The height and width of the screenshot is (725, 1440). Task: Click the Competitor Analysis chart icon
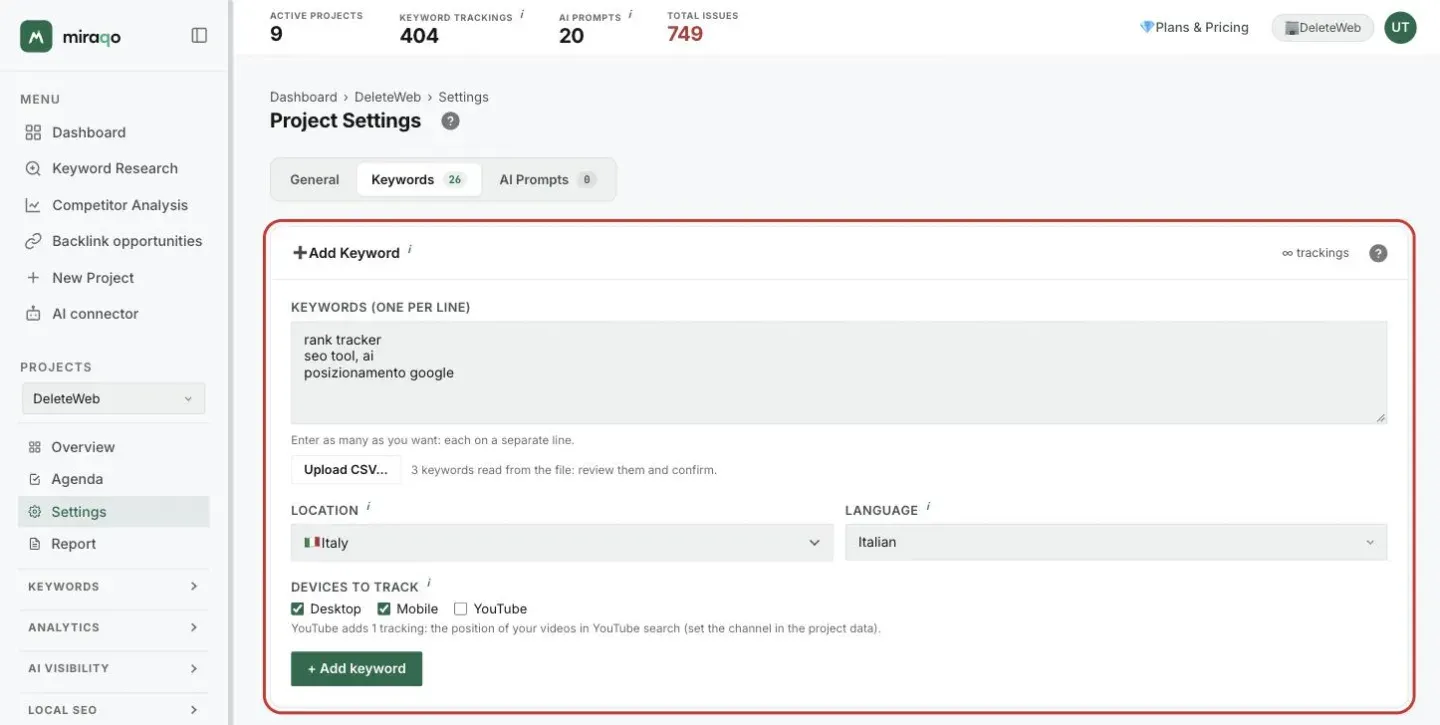[x=33, y=205]
